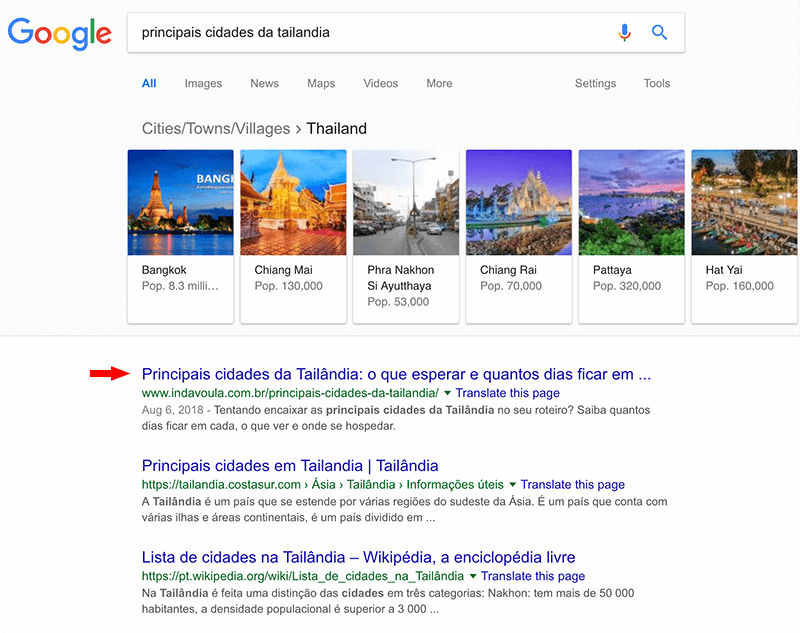
Task: Select the Phra Nakhon Si Ayutthaya name
Action: (401, 278)
